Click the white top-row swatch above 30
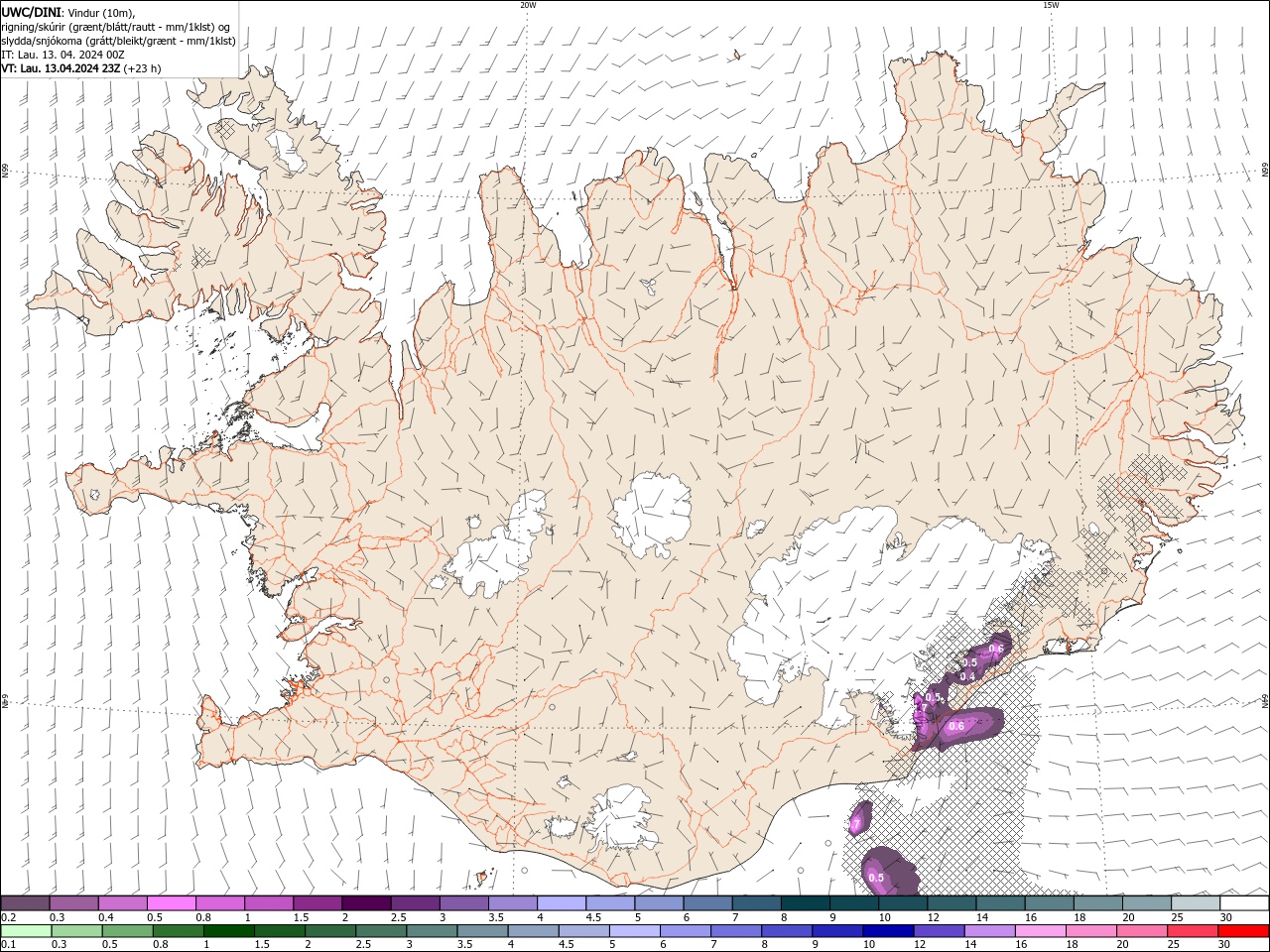Viewport: 1270px width, 952px height. [1244, 903]
